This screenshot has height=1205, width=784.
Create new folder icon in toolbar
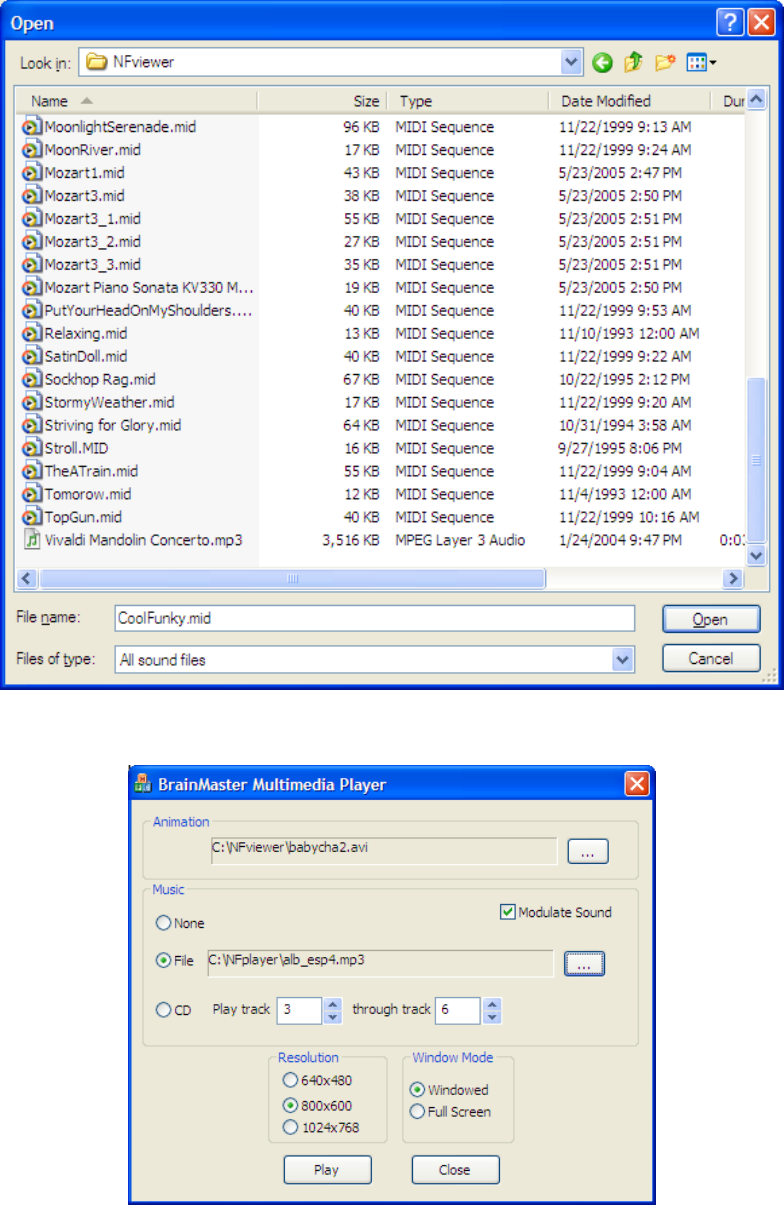(664, 63)
